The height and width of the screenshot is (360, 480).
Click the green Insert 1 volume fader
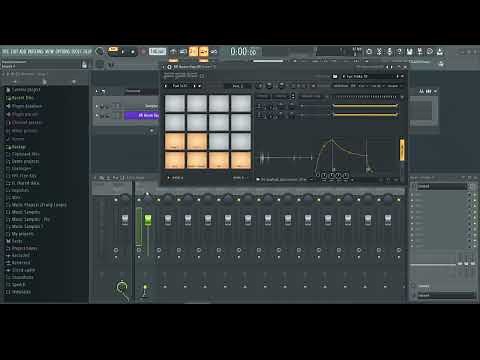pyautogui.click(x=148, y=220)
